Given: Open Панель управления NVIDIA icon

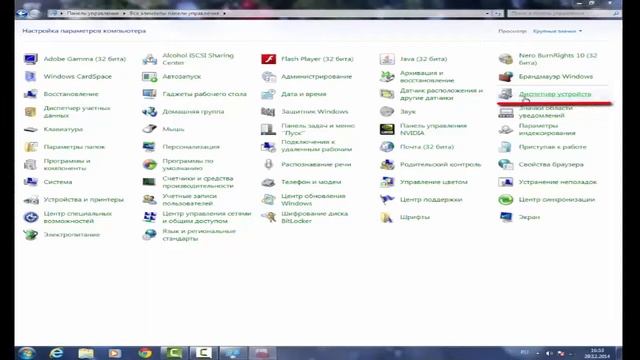Looking at the screenshot, I should pyautogui.click(x=387, y=129).
